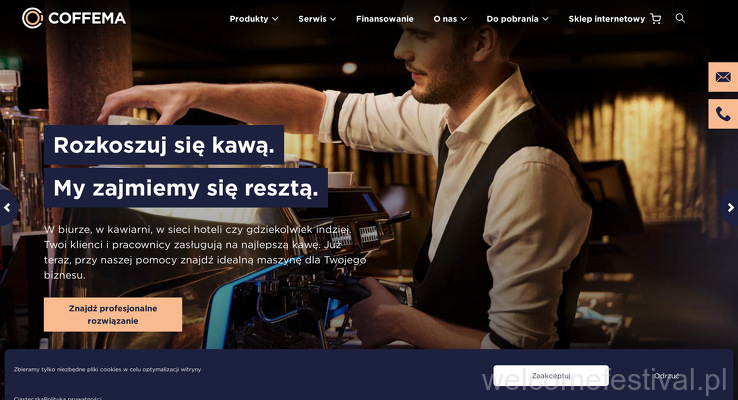This screenshot has height=400, width=738.
Task: Expand Do pobrania chevron menu
Action: [x=517, y=19]
